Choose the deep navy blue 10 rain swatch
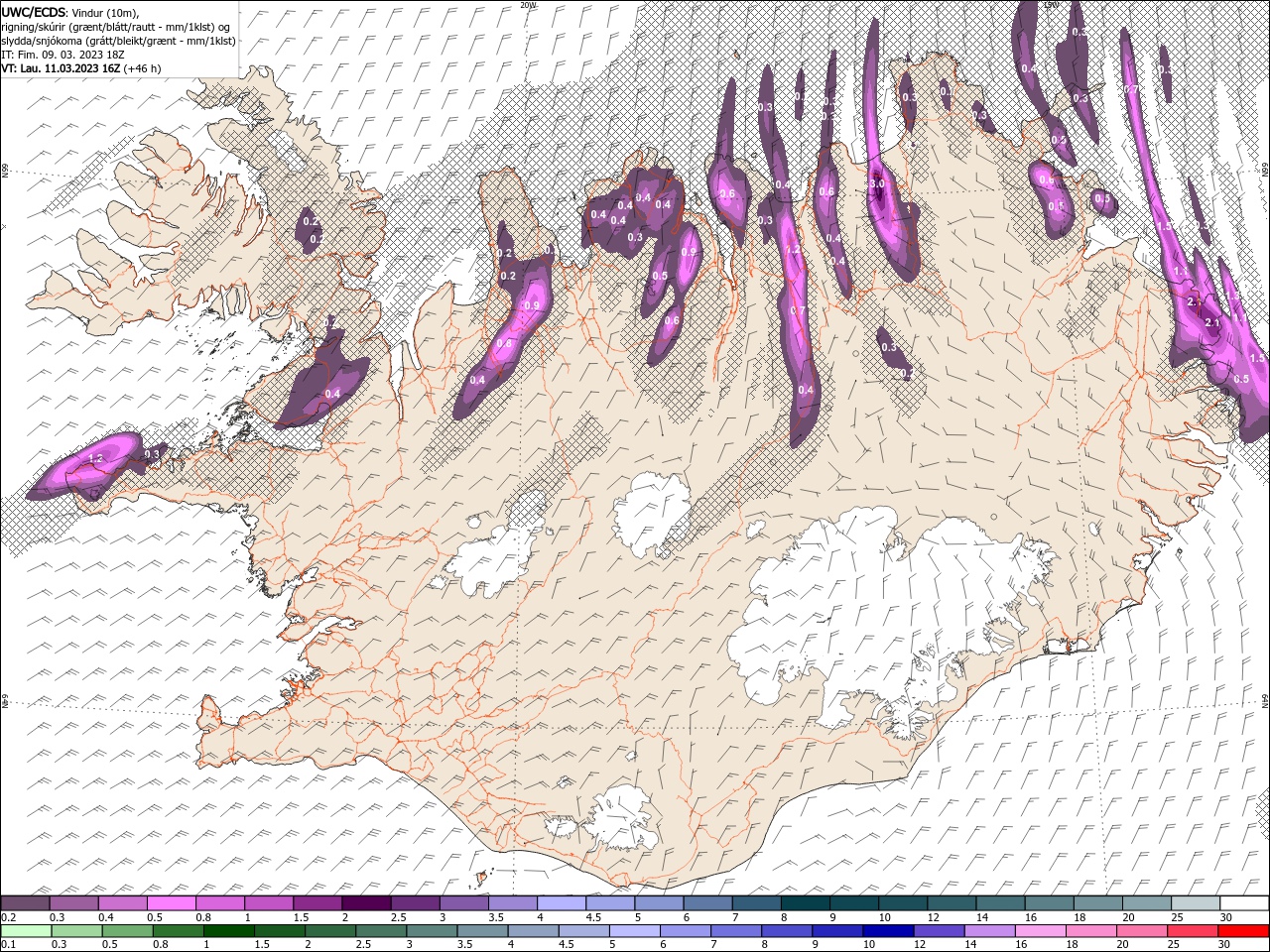Screen dimensions: 1270x952 pos(888,930)
